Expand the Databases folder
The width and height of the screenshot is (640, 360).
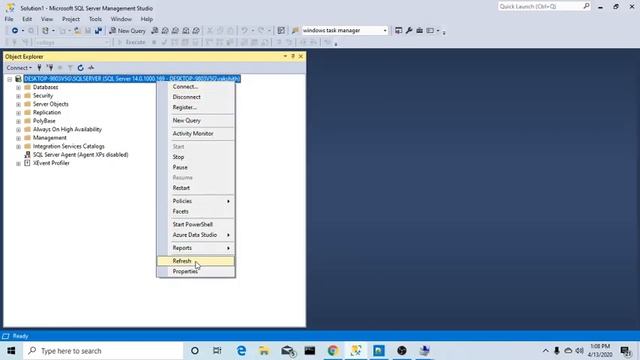18,87
